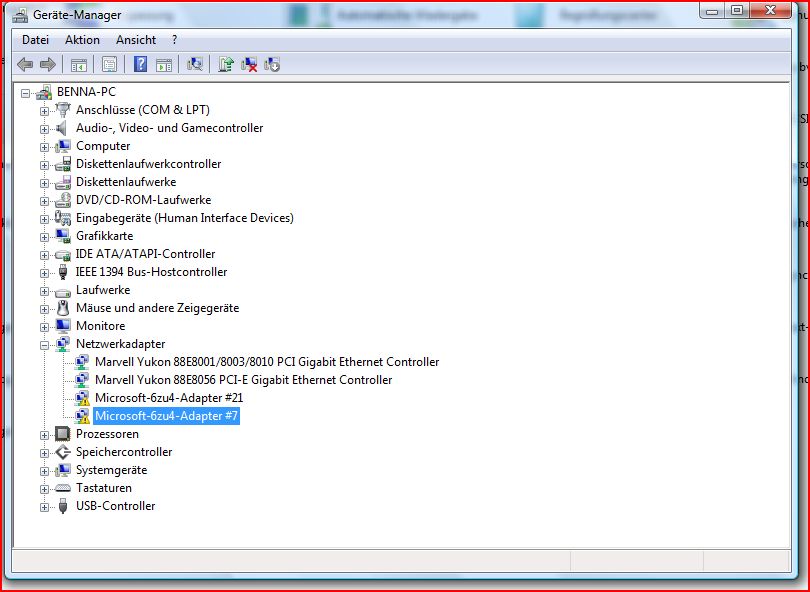
Task: Expand the Systemgeräte category
Action: tap(44, 471)
